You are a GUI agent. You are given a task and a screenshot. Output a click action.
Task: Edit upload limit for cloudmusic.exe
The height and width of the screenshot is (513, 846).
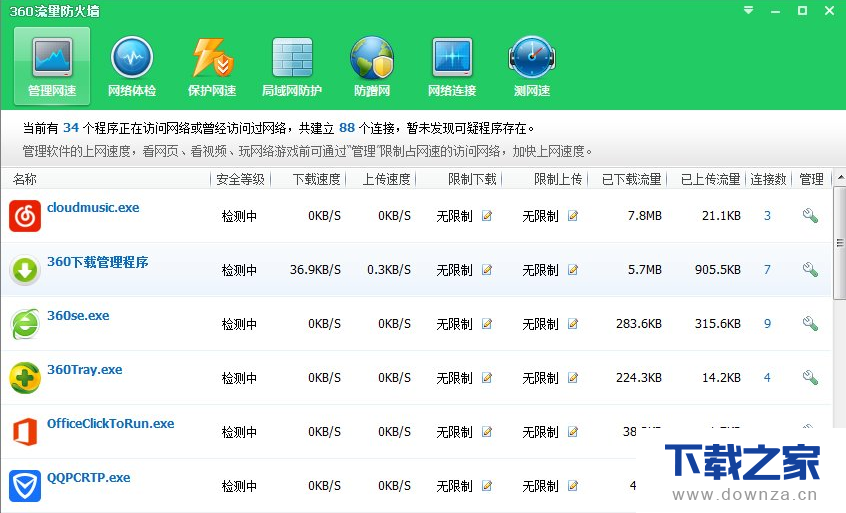[x=573, y=216]
